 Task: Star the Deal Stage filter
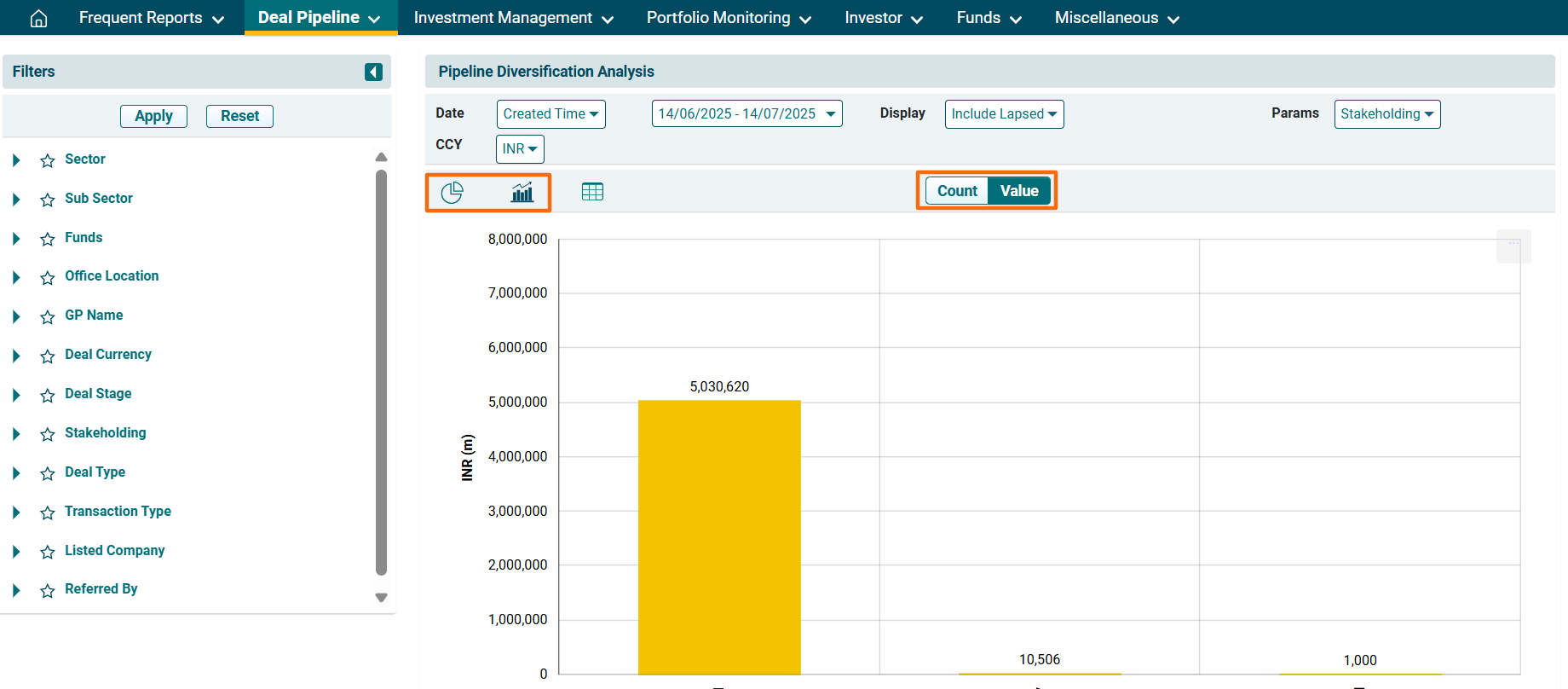coord(48,395)
